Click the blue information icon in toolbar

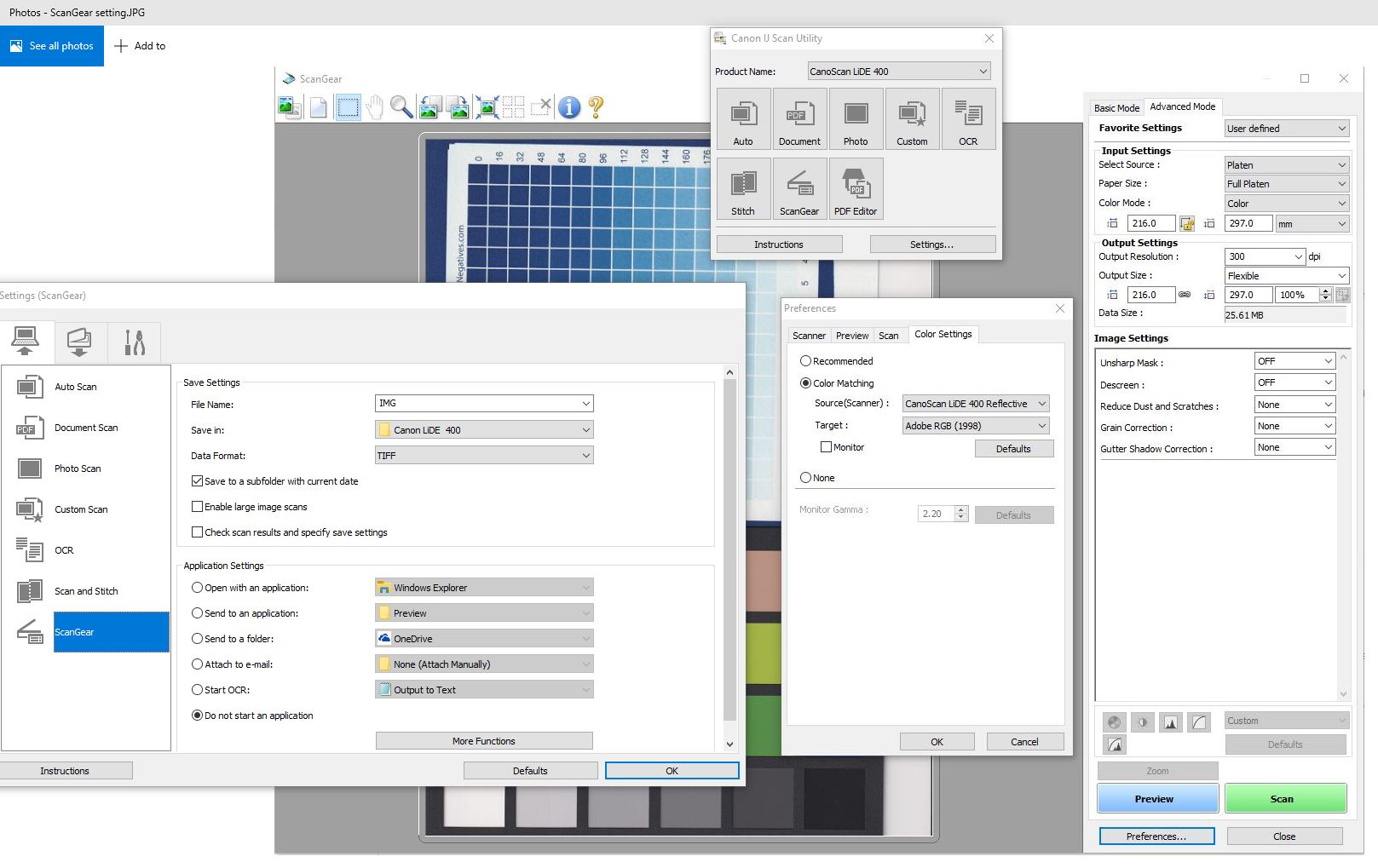click(x=569, y=107)
